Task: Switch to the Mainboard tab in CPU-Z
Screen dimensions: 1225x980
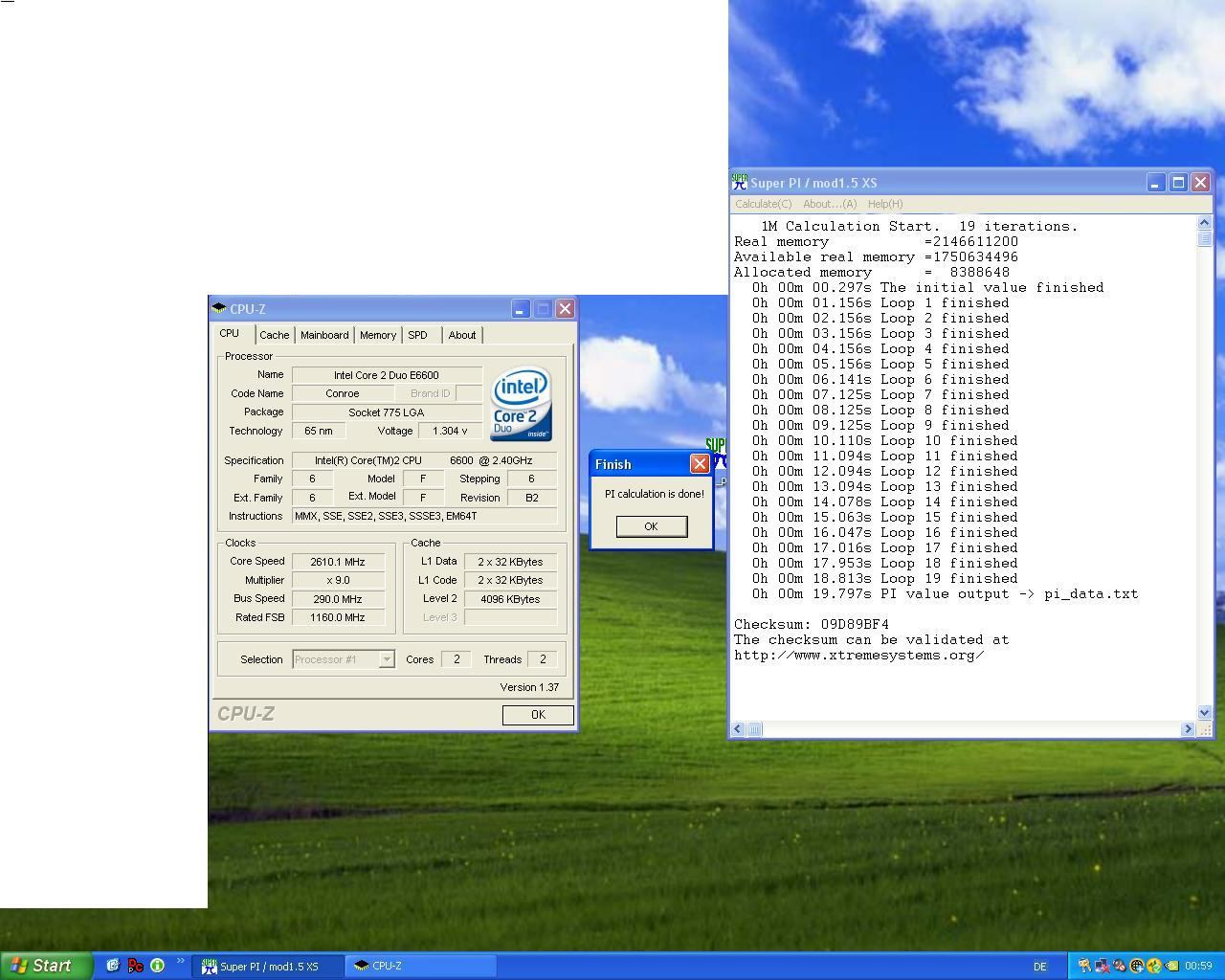Action: pyautogui.click(x=324, y=335)
